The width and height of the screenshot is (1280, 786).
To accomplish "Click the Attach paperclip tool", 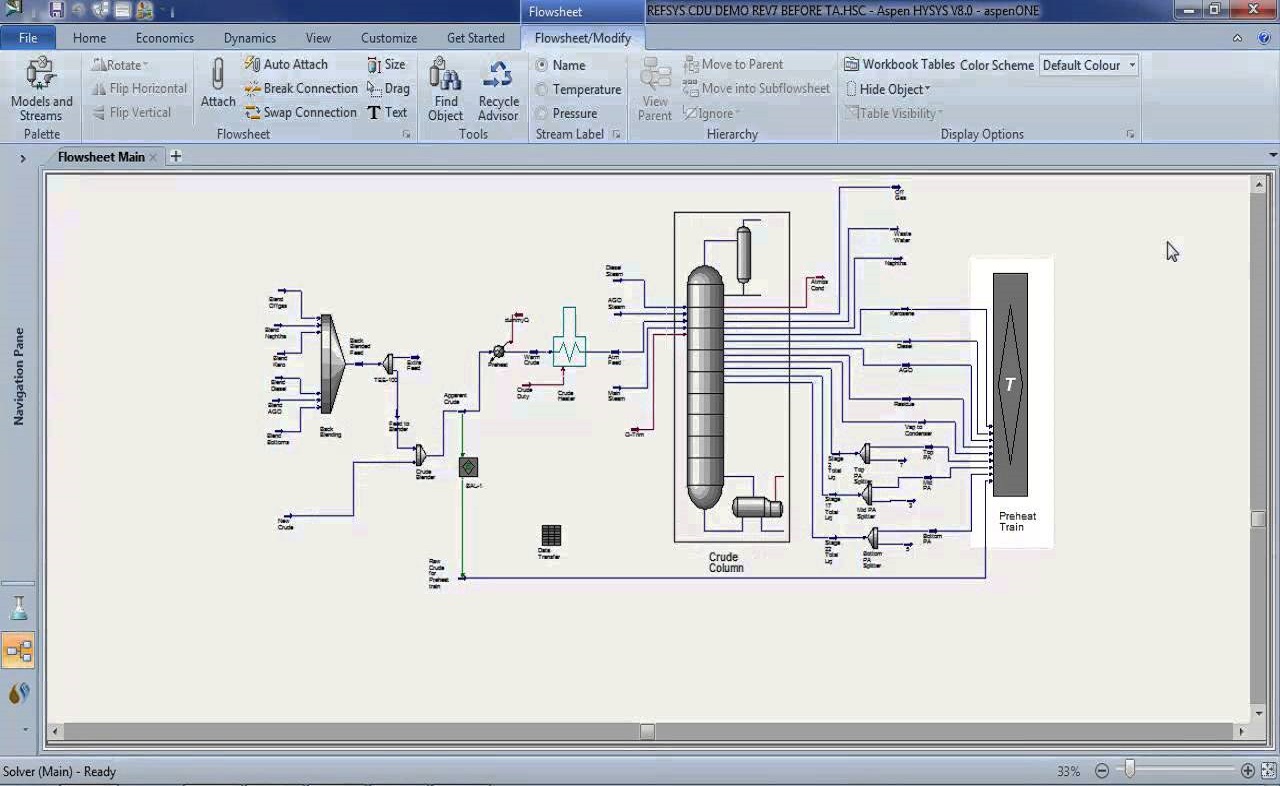I will [x=218, y=82].
